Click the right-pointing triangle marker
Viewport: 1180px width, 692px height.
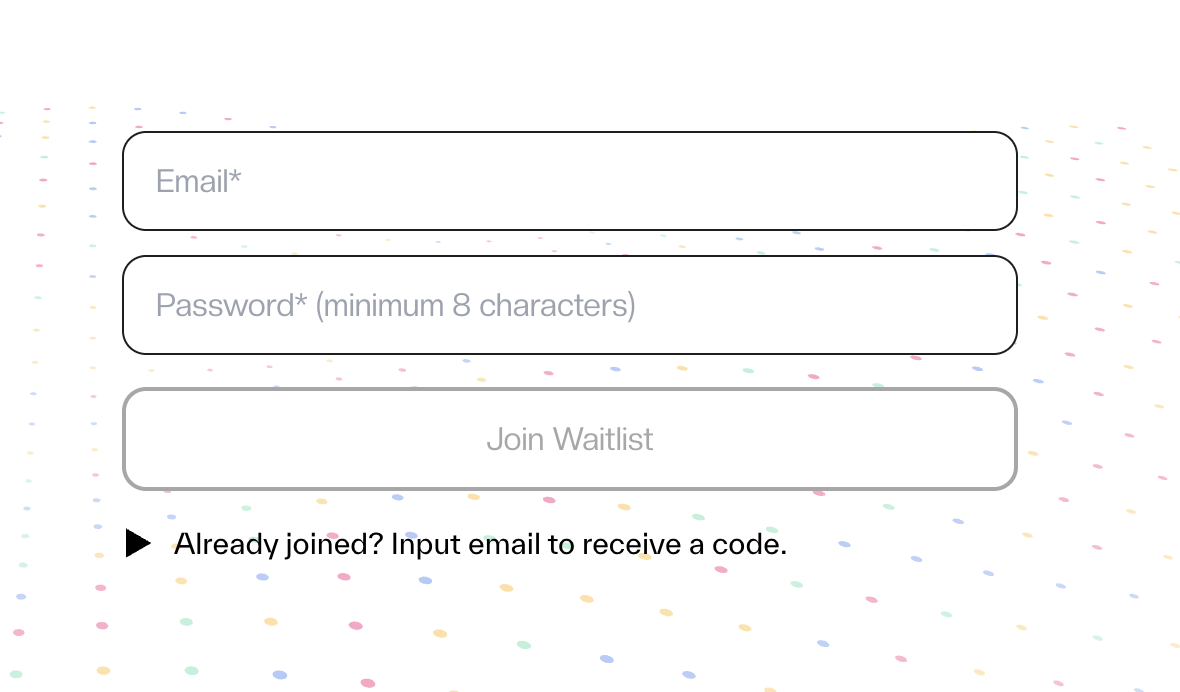[138, 543]
